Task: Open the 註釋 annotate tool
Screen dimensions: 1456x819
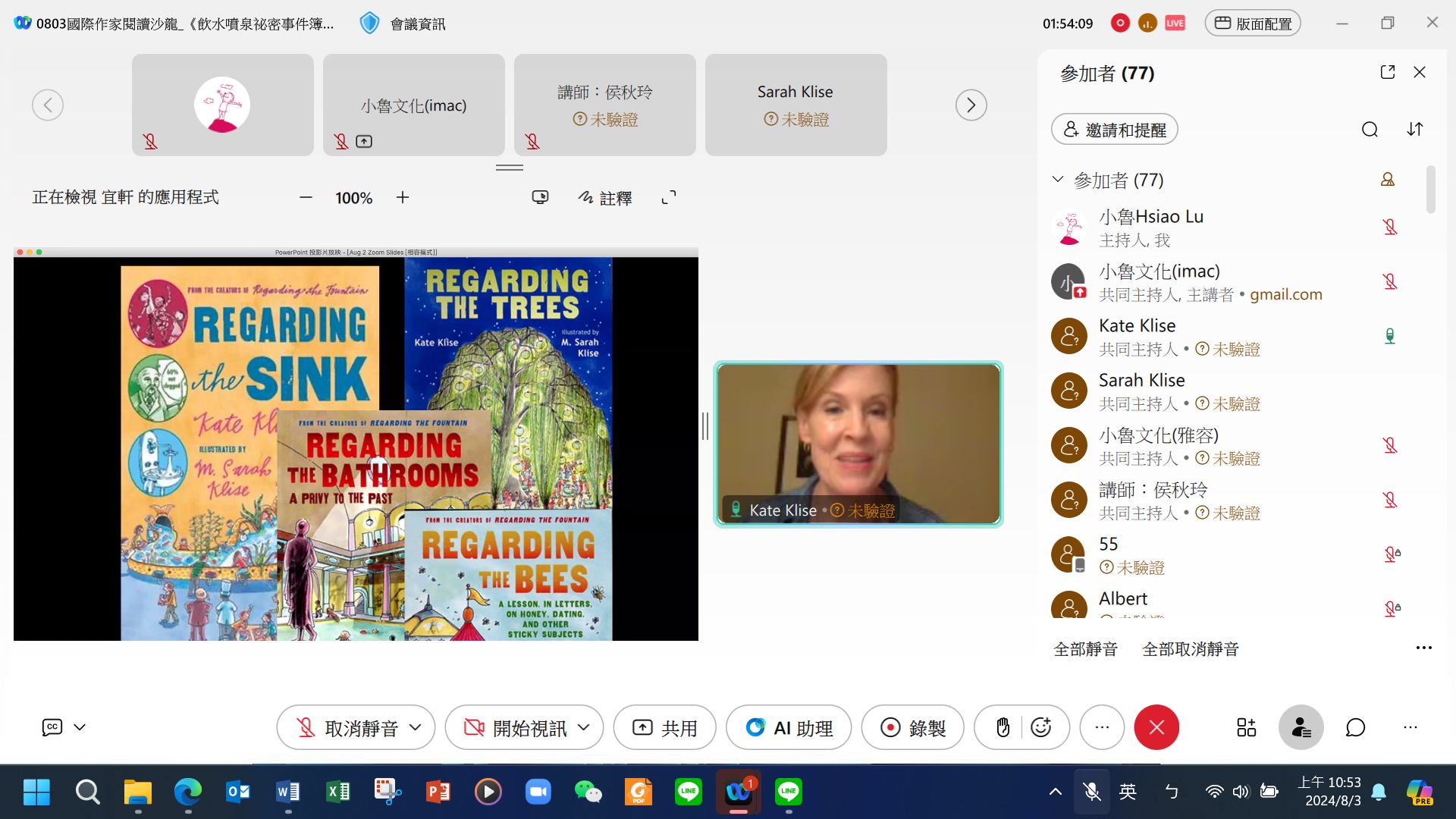Action: click(605, 198)
